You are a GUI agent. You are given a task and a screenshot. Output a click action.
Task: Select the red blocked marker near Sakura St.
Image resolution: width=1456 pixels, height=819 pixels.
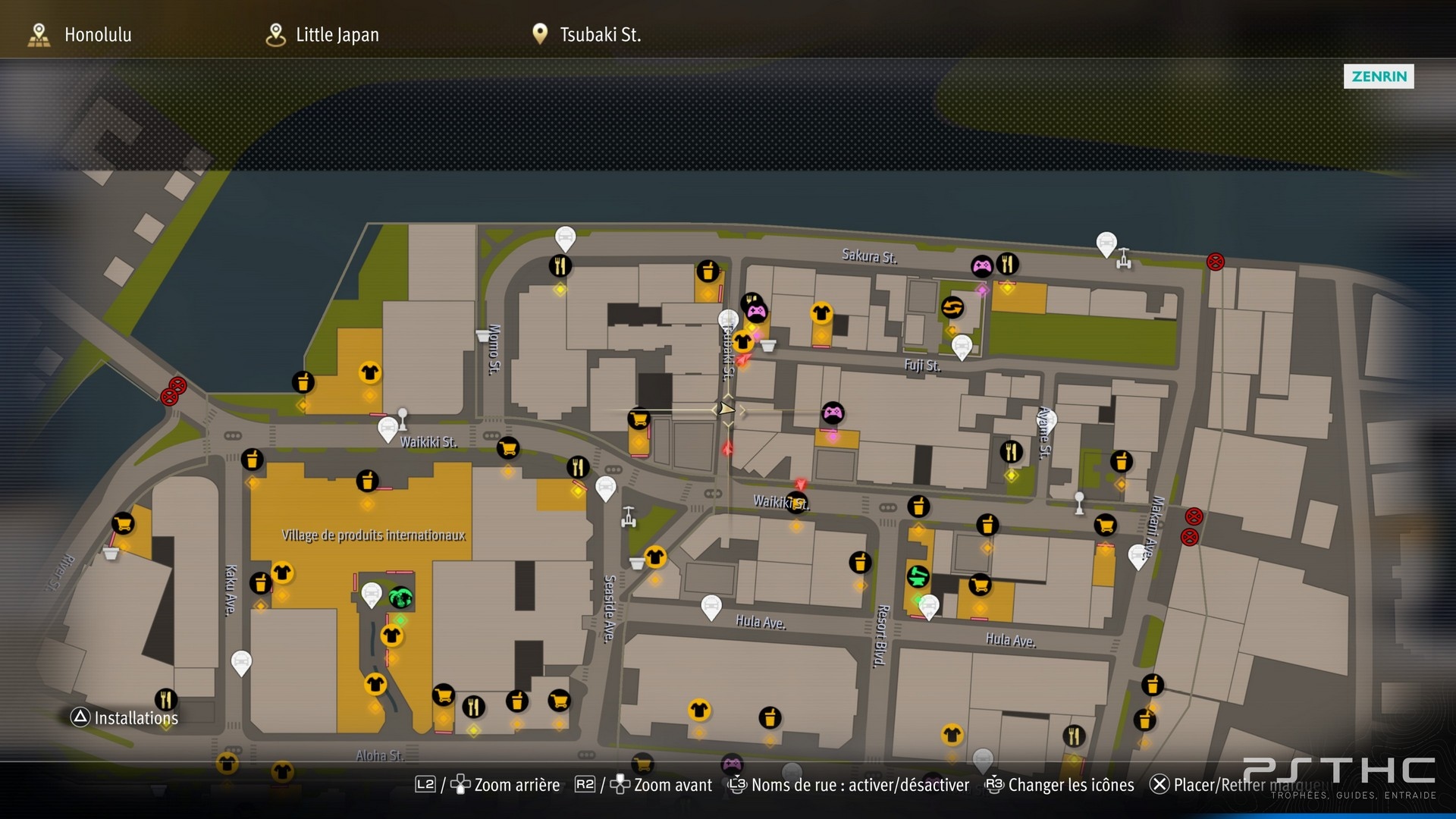[1215, 262]
